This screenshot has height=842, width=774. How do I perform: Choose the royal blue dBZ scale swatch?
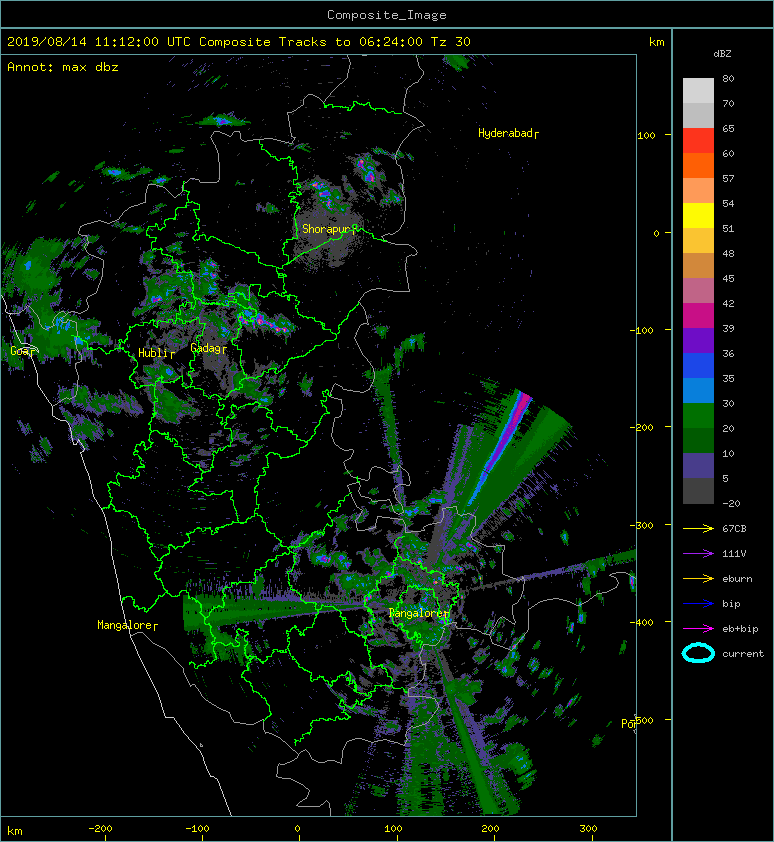pos(698,365)
